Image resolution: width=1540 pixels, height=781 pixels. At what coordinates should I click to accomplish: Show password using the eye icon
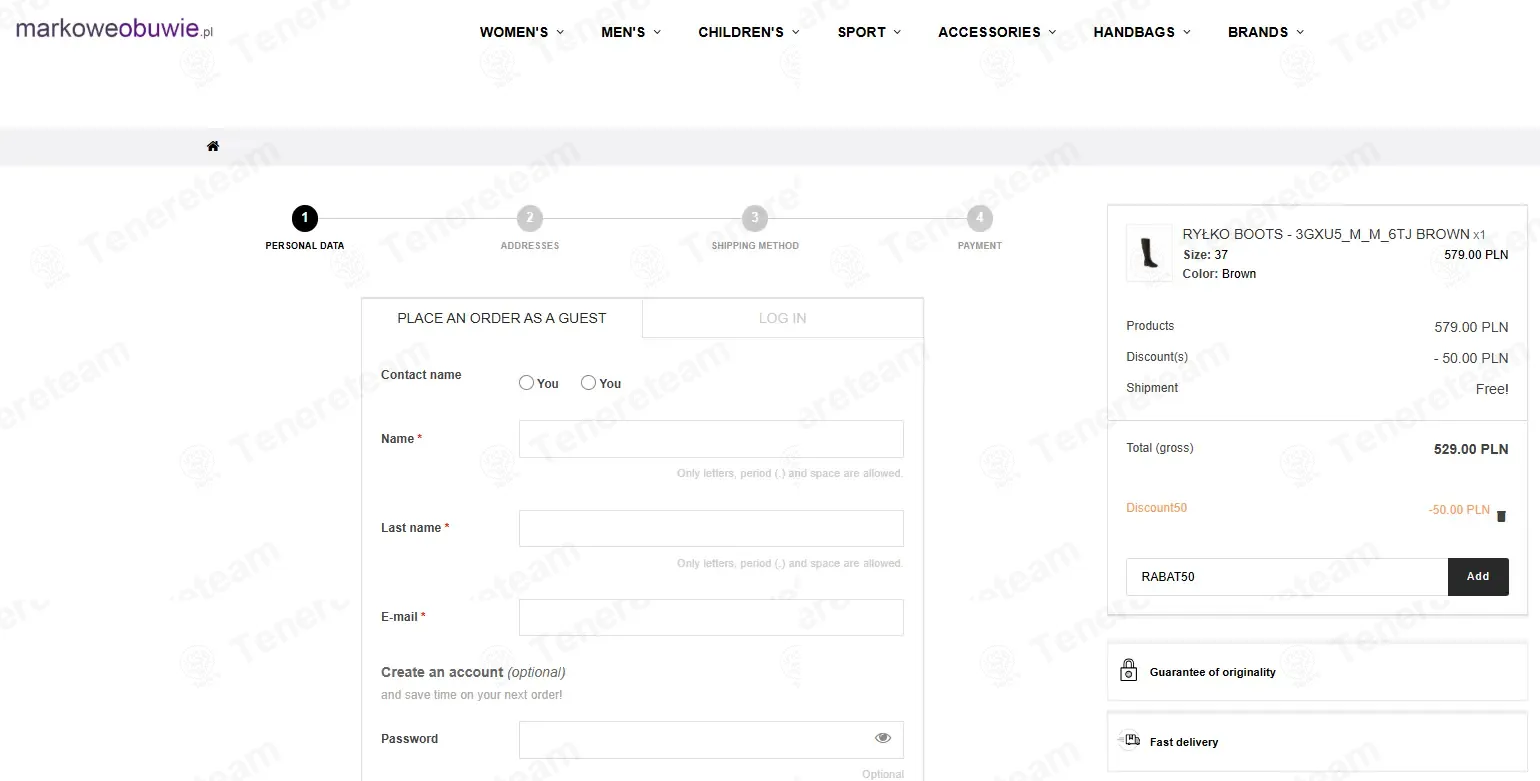click(x=883, y=738)
